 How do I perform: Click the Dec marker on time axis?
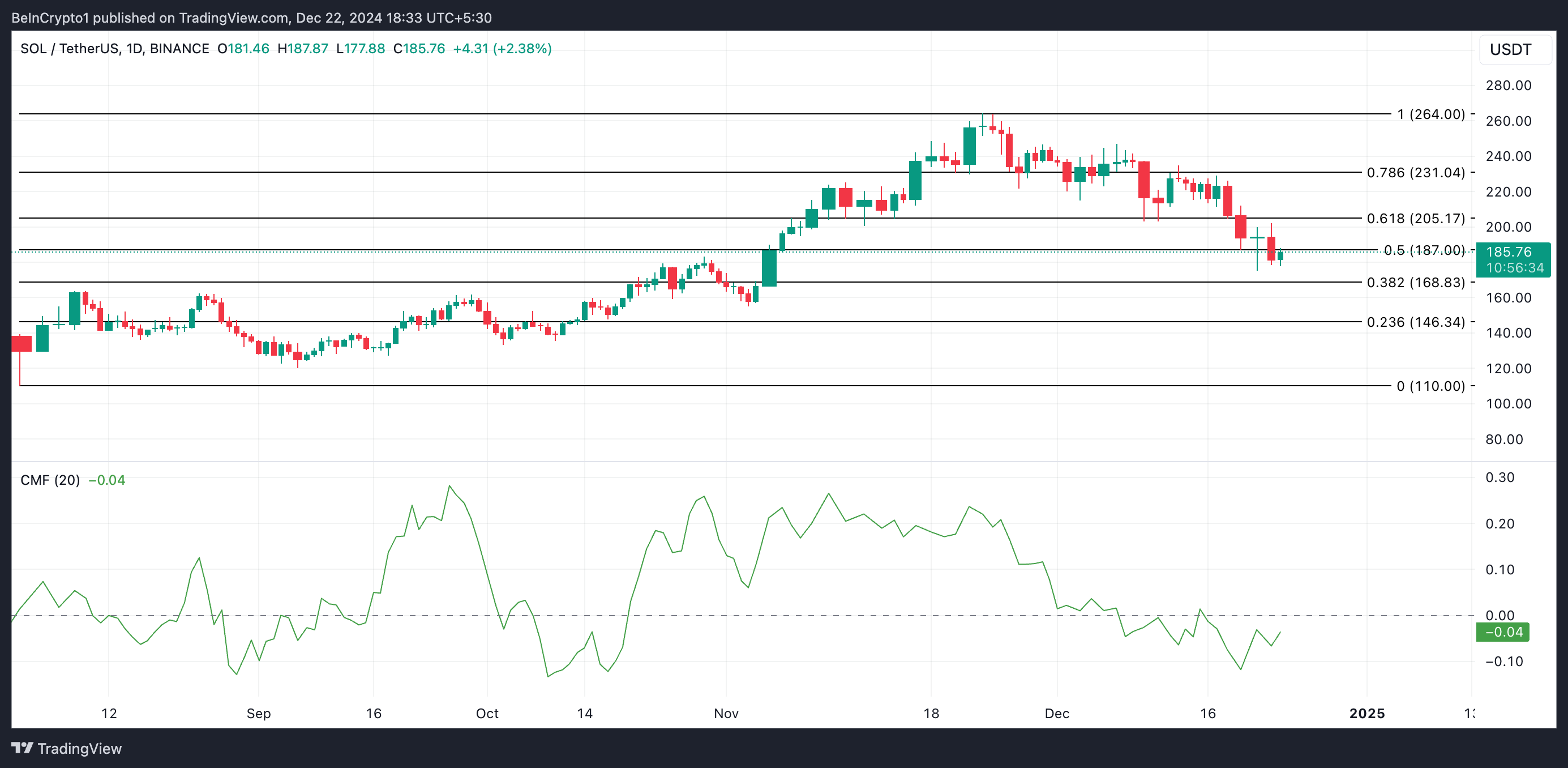[x=1057, y=713]
